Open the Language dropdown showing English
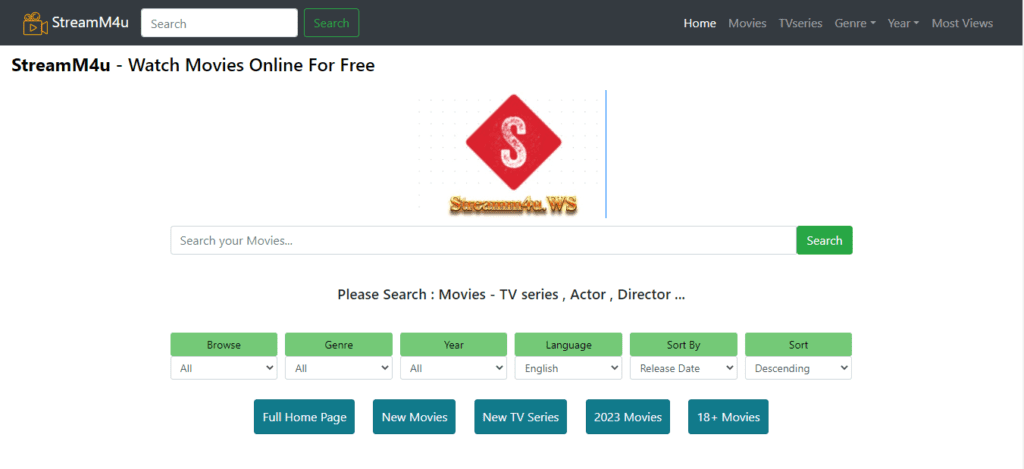 (568, 368)
